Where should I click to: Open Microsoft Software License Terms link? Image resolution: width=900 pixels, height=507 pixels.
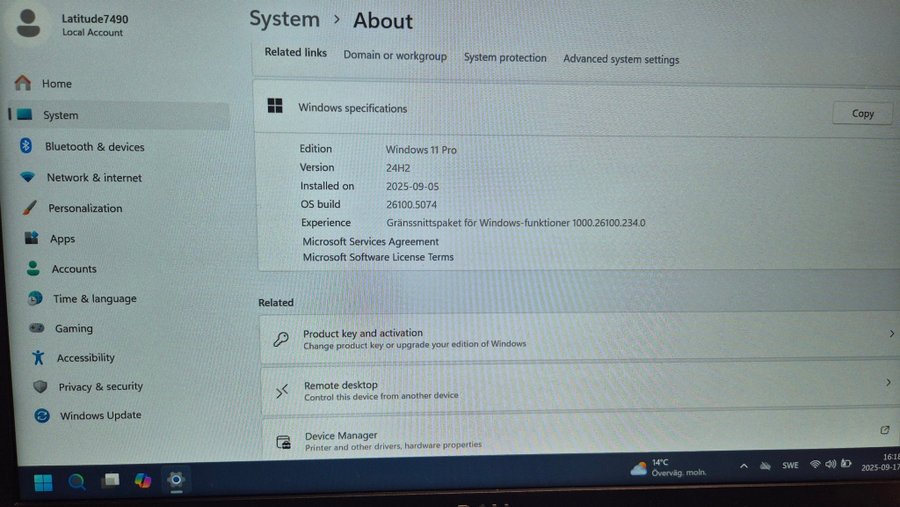378,257
